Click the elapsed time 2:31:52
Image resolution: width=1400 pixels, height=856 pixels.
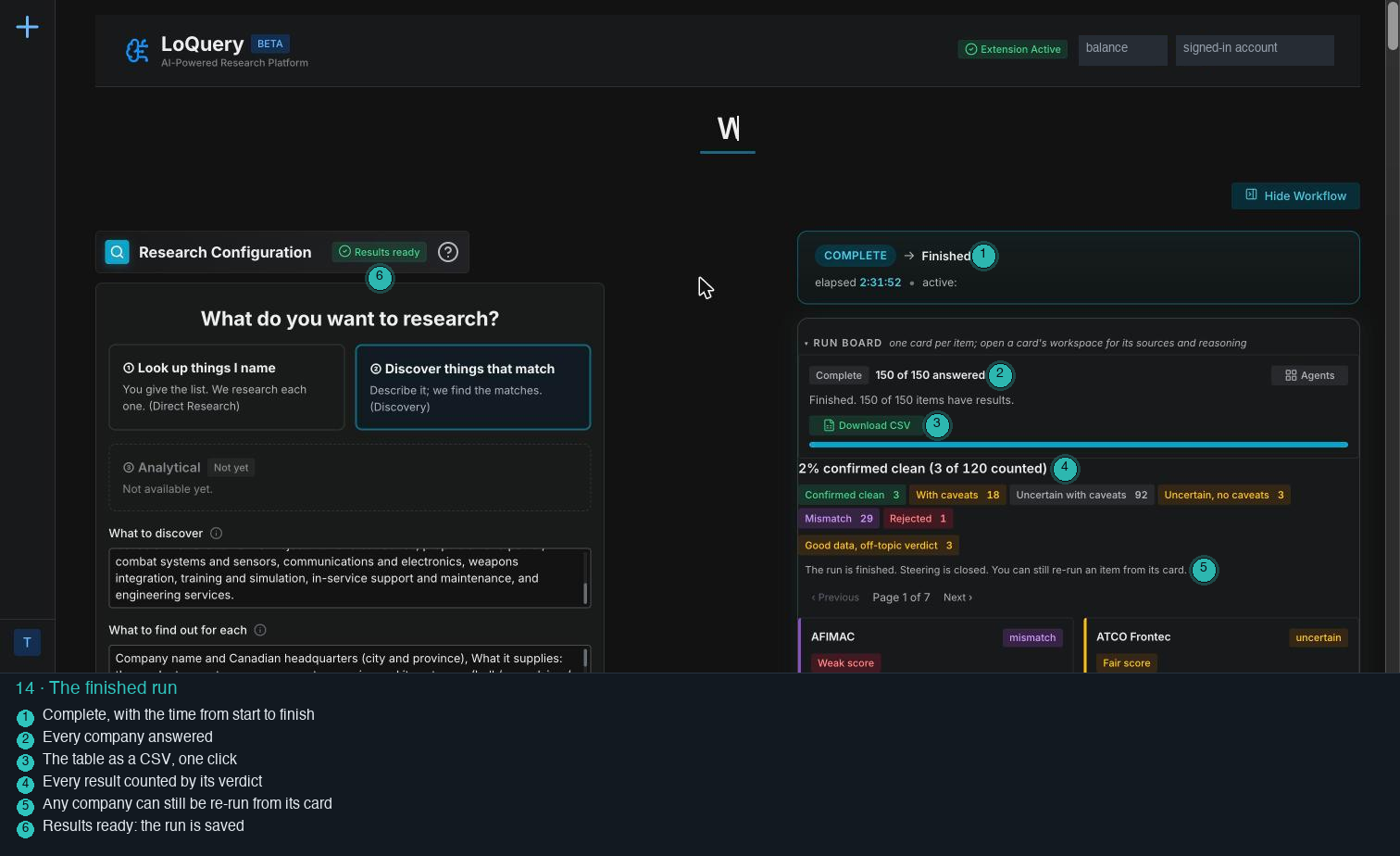[x=880, y=283]
